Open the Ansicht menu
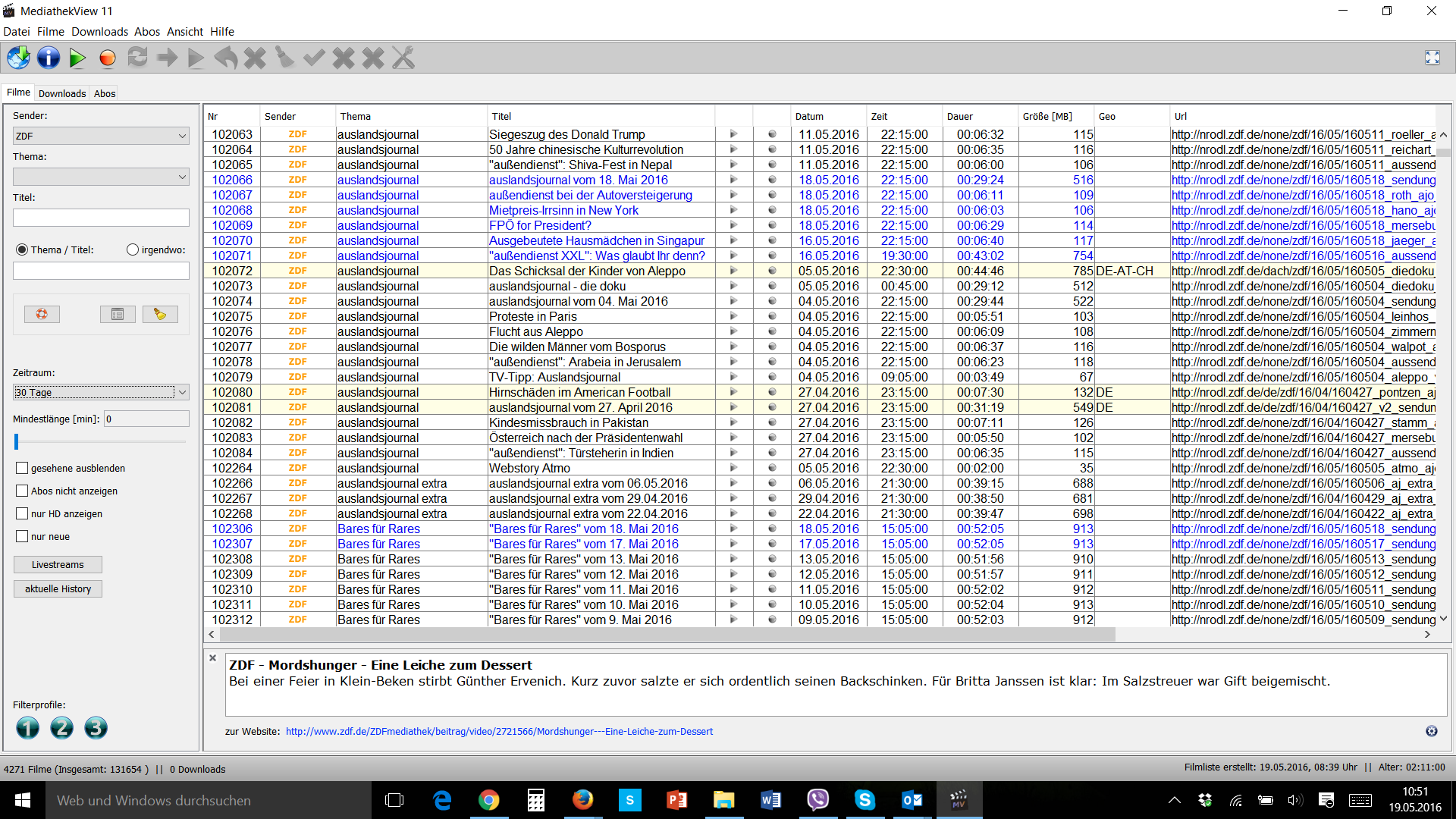Screen dimensions: 1456x819 (185, 32)
